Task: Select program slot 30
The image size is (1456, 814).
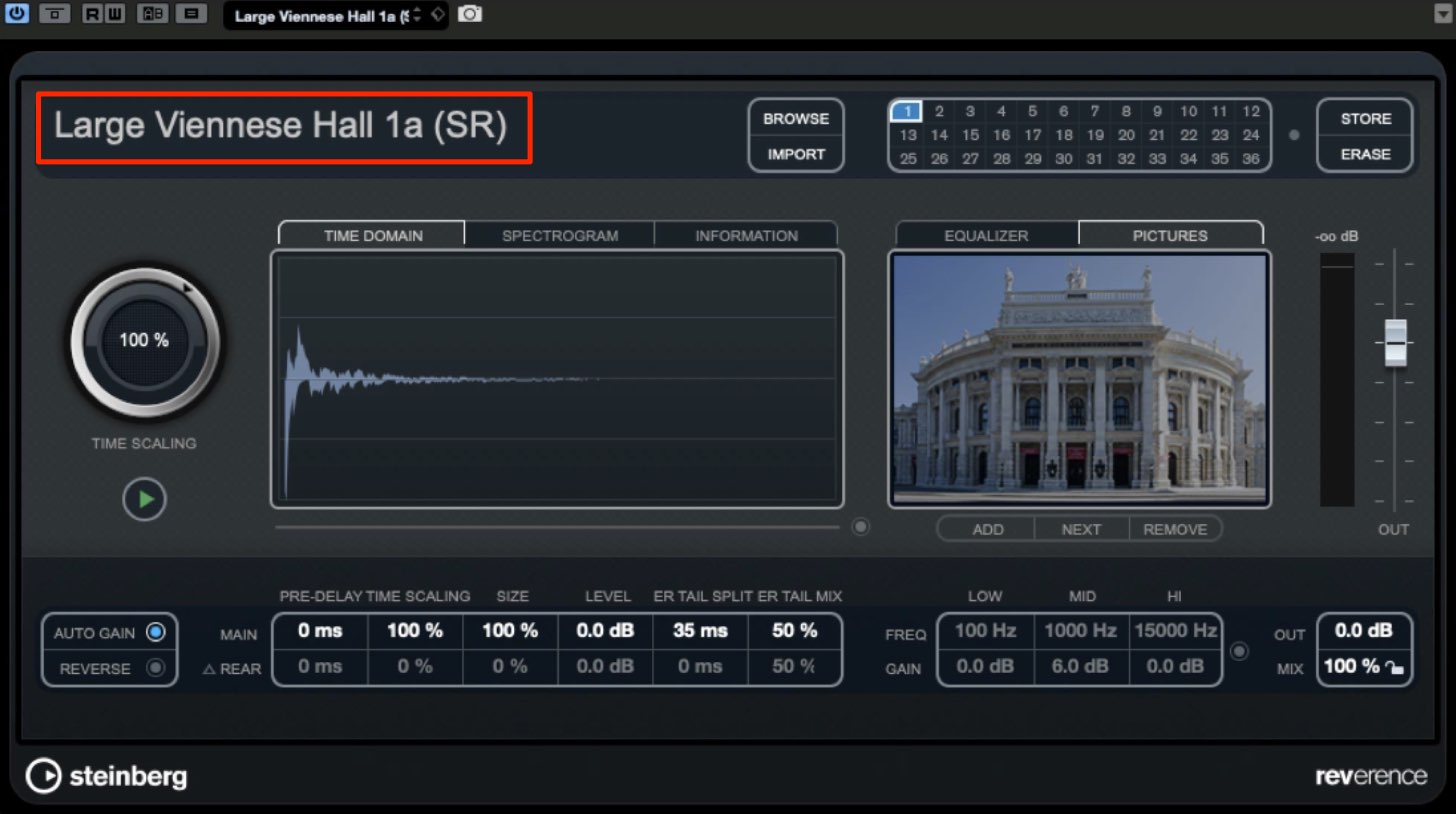Action: (x=1064, y=158)
